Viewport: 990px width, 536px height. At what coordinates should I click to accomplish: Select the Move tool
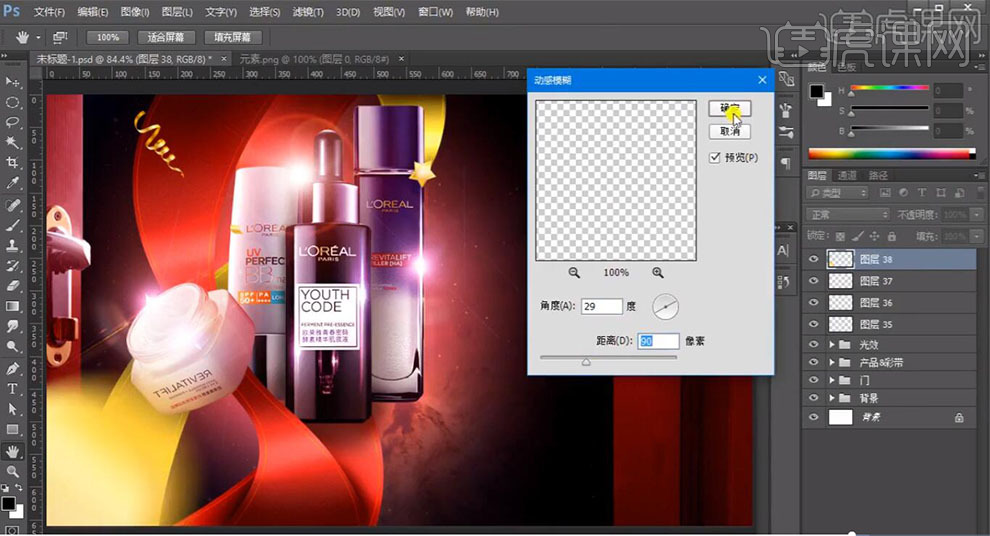pyautogui.click(x=13, y=81)
